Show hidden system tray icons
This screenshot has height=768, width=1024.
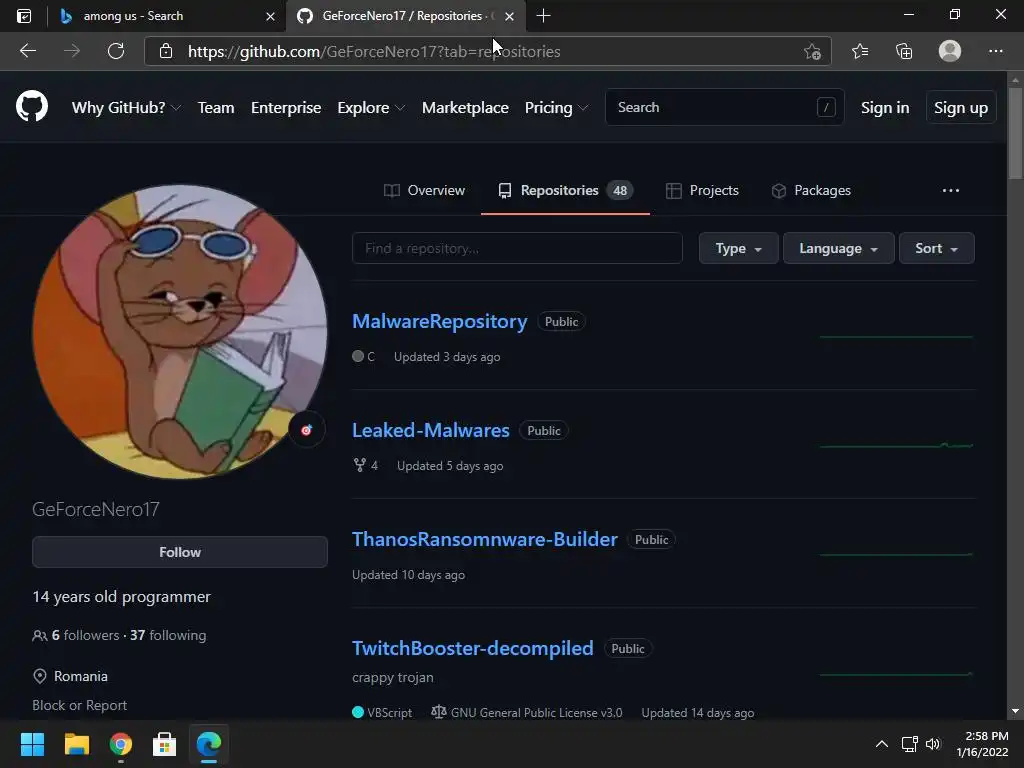pyautogui.click(x=882, y=744)
